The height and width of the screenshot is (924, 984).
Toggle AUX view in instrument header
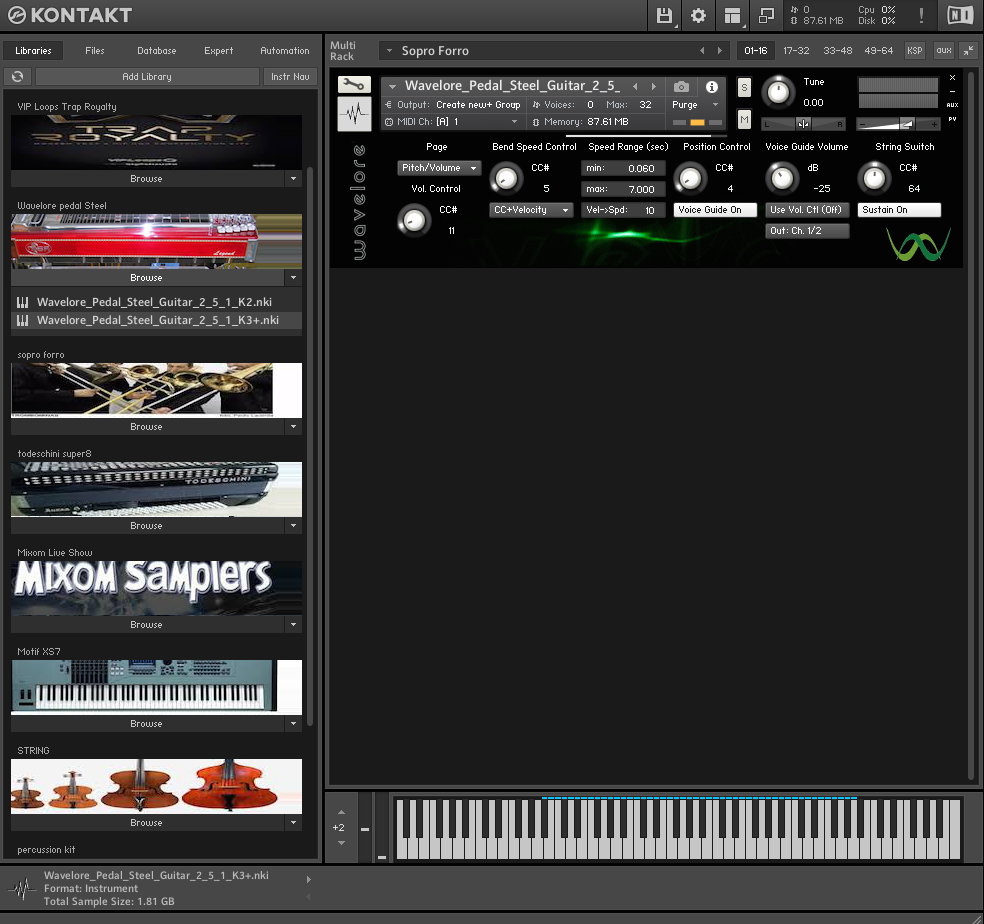click(952, 105)
